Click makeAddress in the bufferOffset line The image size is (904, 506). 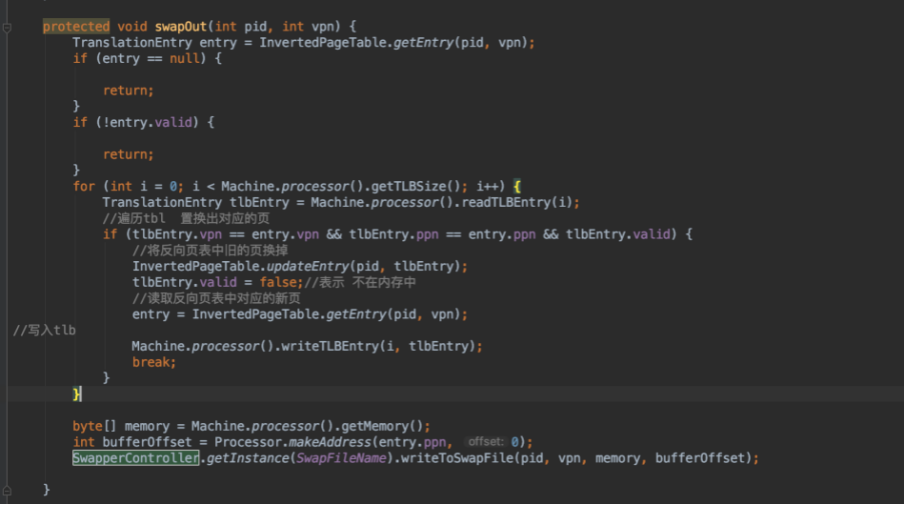pyautogui.click(x=330, y=442)
